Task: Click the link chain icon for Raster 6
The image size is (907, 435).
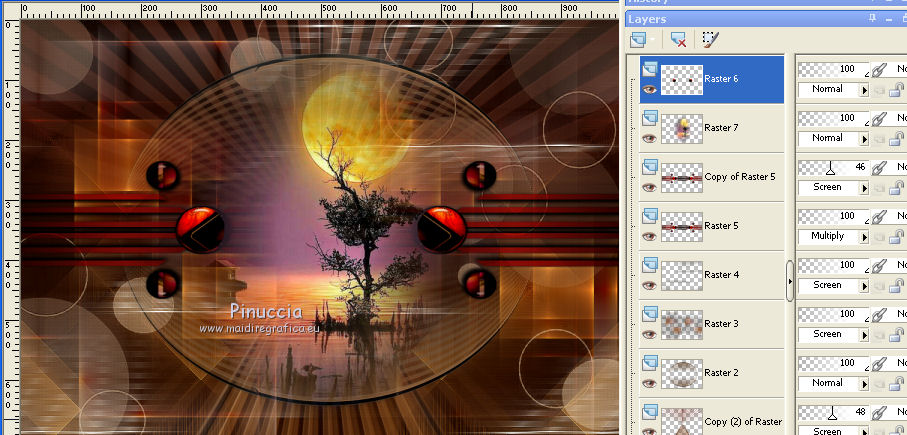Action: click(x=879, y=70)
